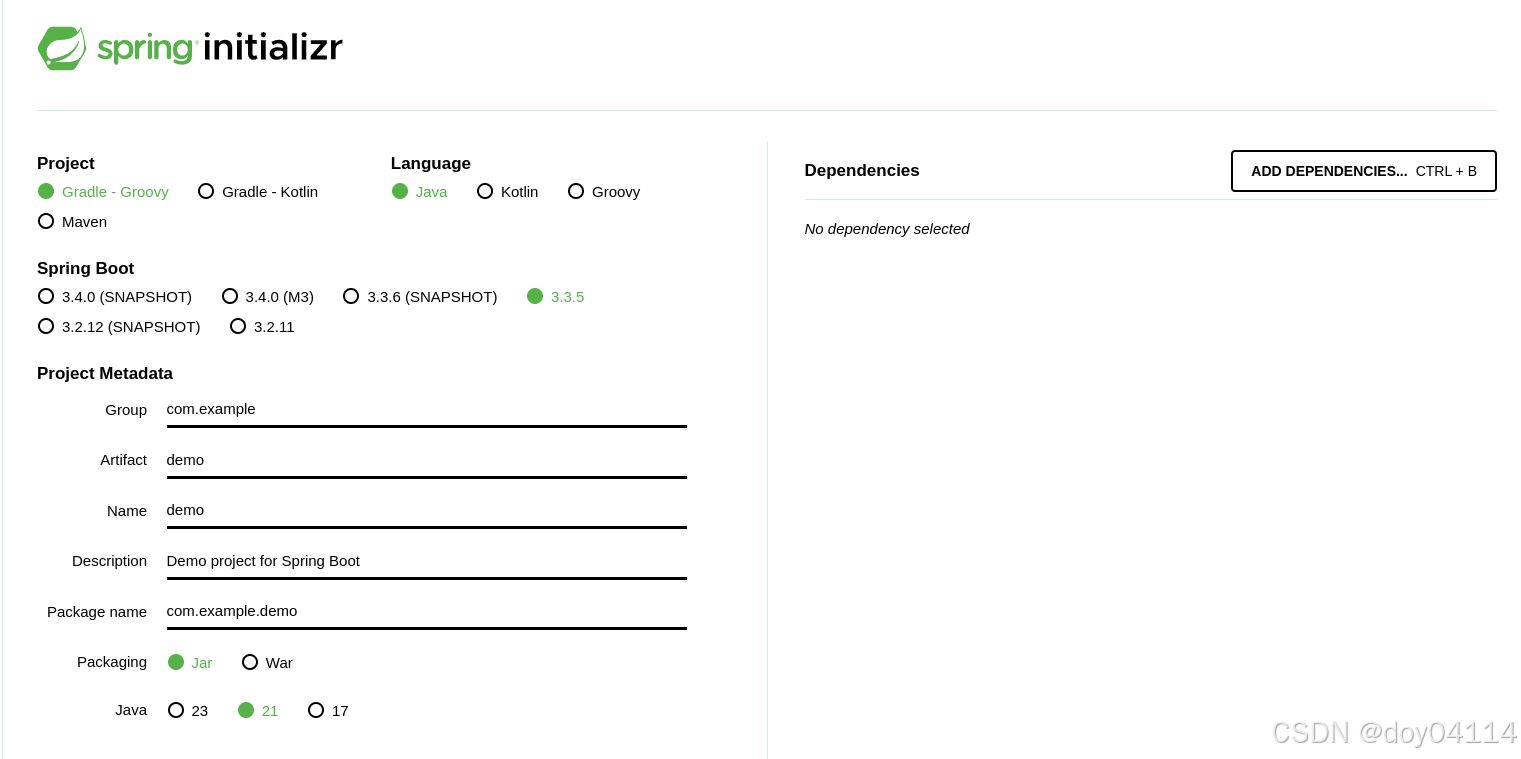Select Spring Boot 3.2.11 version
1521x759 pixels.
(x=262, y=326)
